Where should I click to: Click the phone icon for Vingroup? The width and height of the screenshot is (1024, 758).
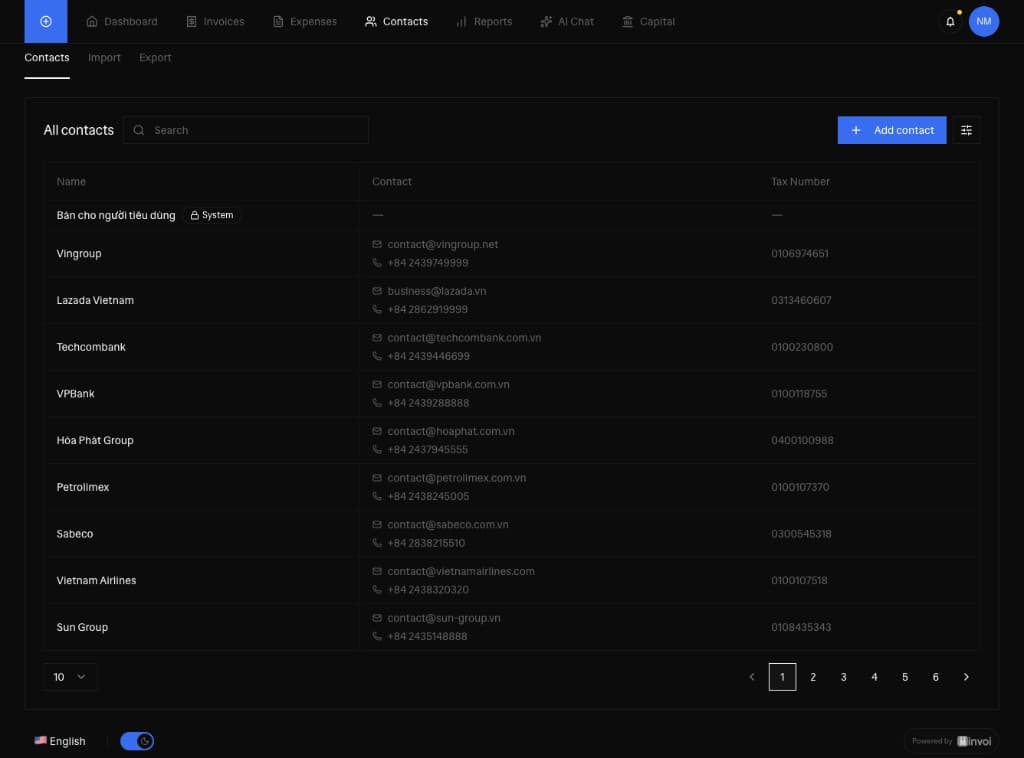pos(377,262)
